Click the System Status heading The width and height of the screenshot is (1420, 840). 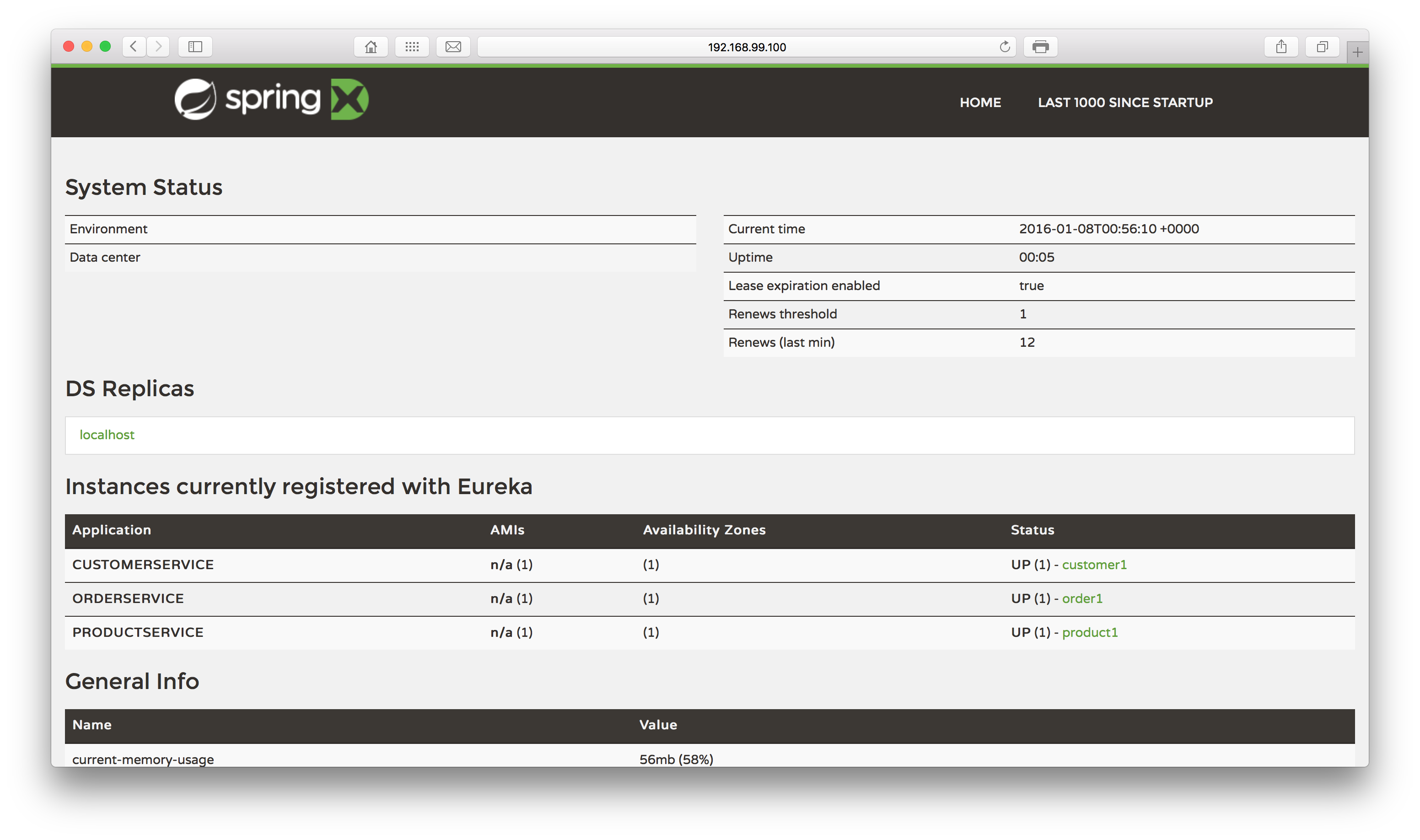point(144,187)
